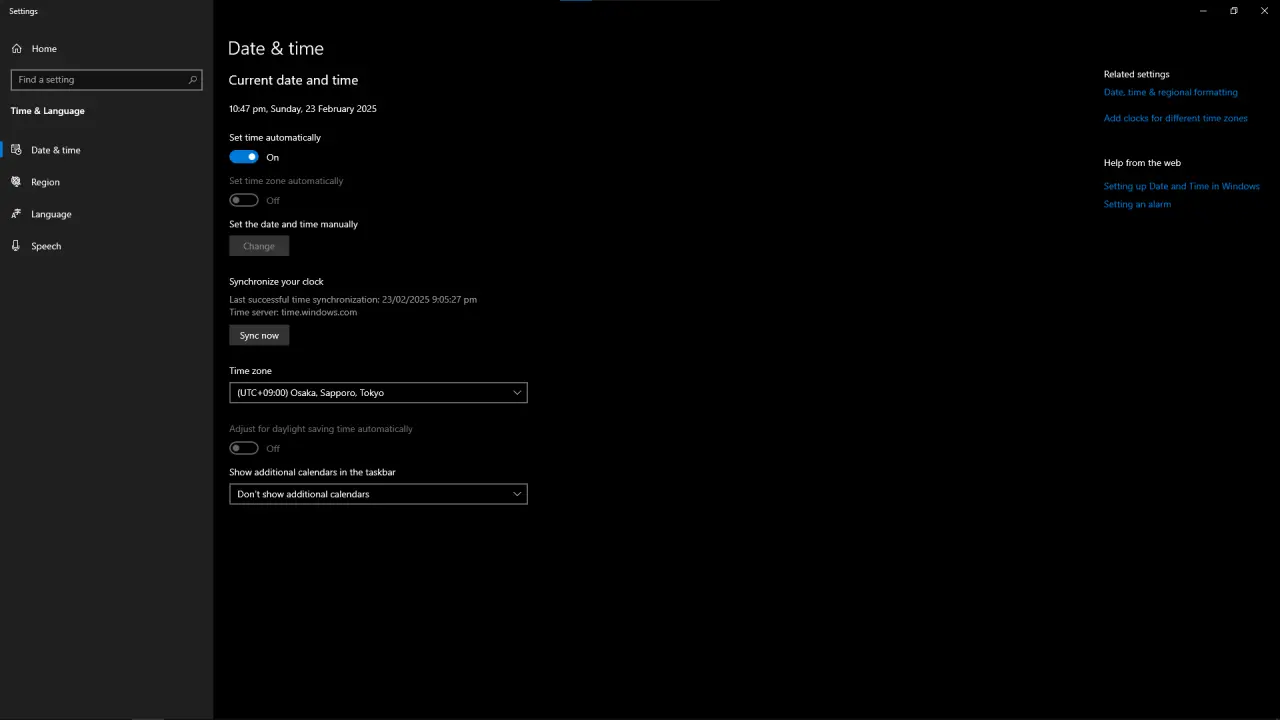The image size is (1280, 720).
Task: Click the Related settings heading
Action: click(x=1136, y=74)
